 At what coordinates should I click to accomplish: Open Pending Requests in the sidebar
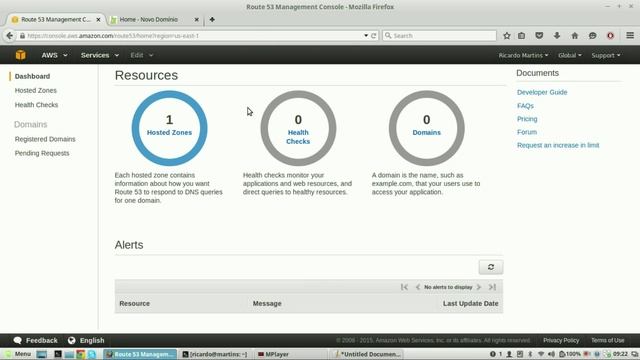(42, 153)
